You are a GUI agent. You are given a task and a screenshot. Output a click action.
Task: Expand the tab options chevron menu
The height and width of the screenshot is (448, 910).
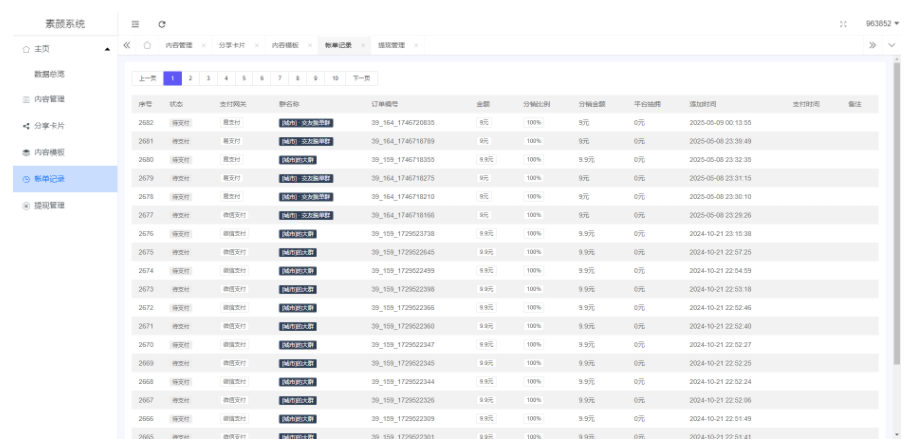pyautogui.click(x=892, y=47)
